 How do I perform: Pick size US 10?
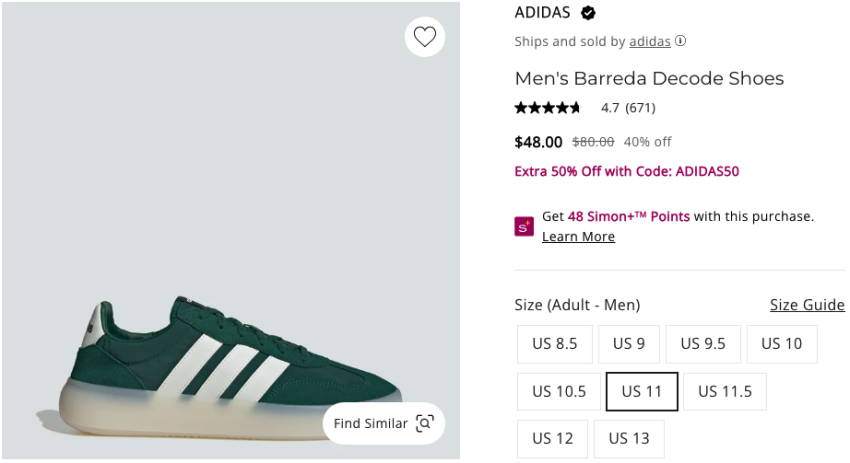click(781, 344)
